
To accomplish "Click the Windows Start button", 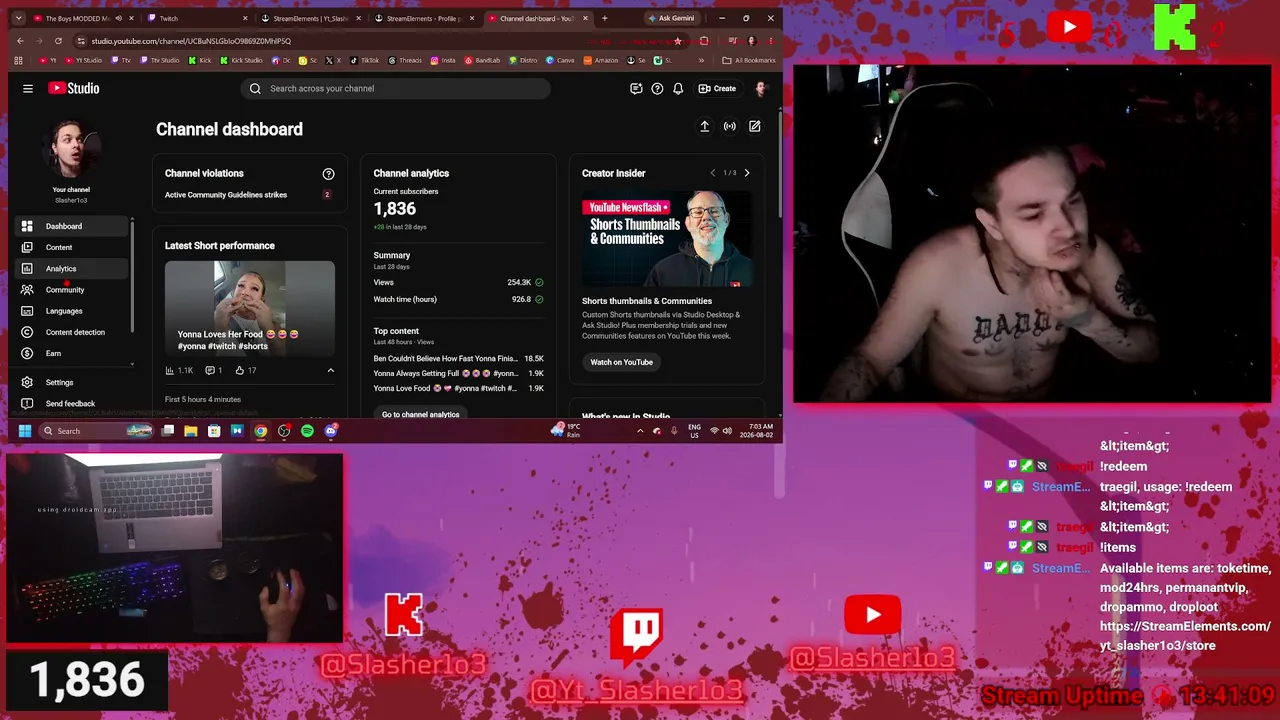I will pos(24,431).
